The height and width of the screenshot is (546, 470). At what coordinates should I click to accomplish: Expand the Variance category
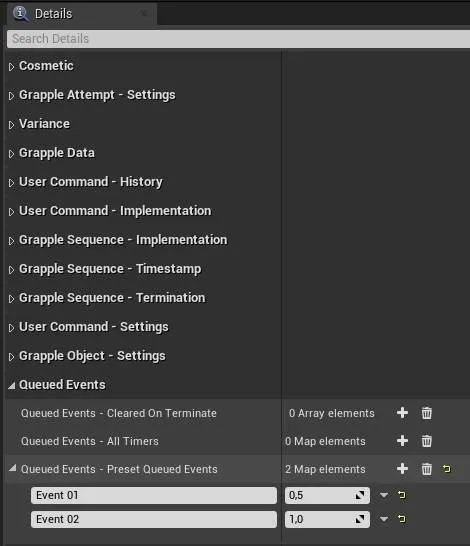click(11, 125)
